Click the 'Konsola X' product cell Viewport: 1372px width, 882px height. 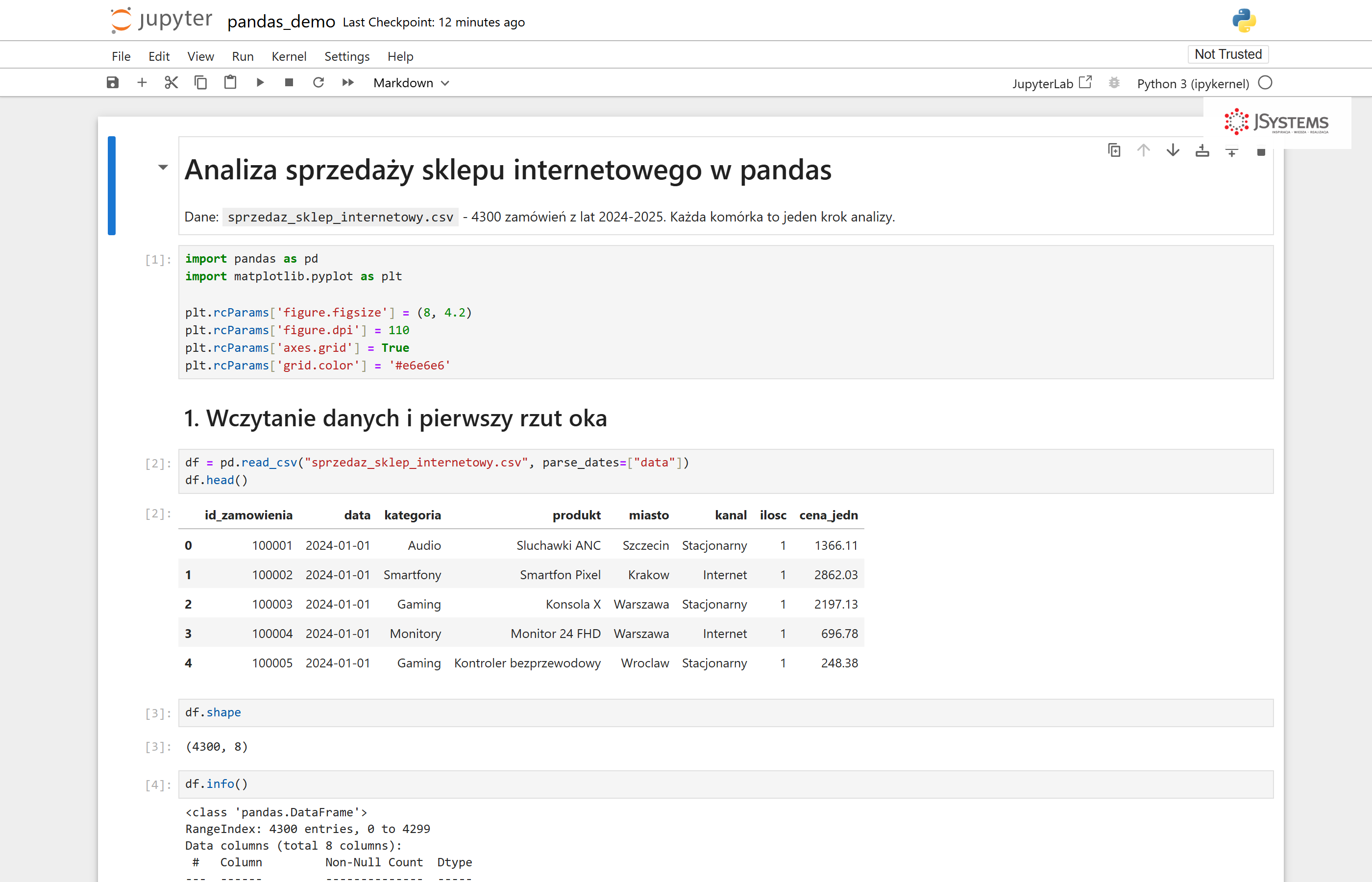[x=573, y=604]
